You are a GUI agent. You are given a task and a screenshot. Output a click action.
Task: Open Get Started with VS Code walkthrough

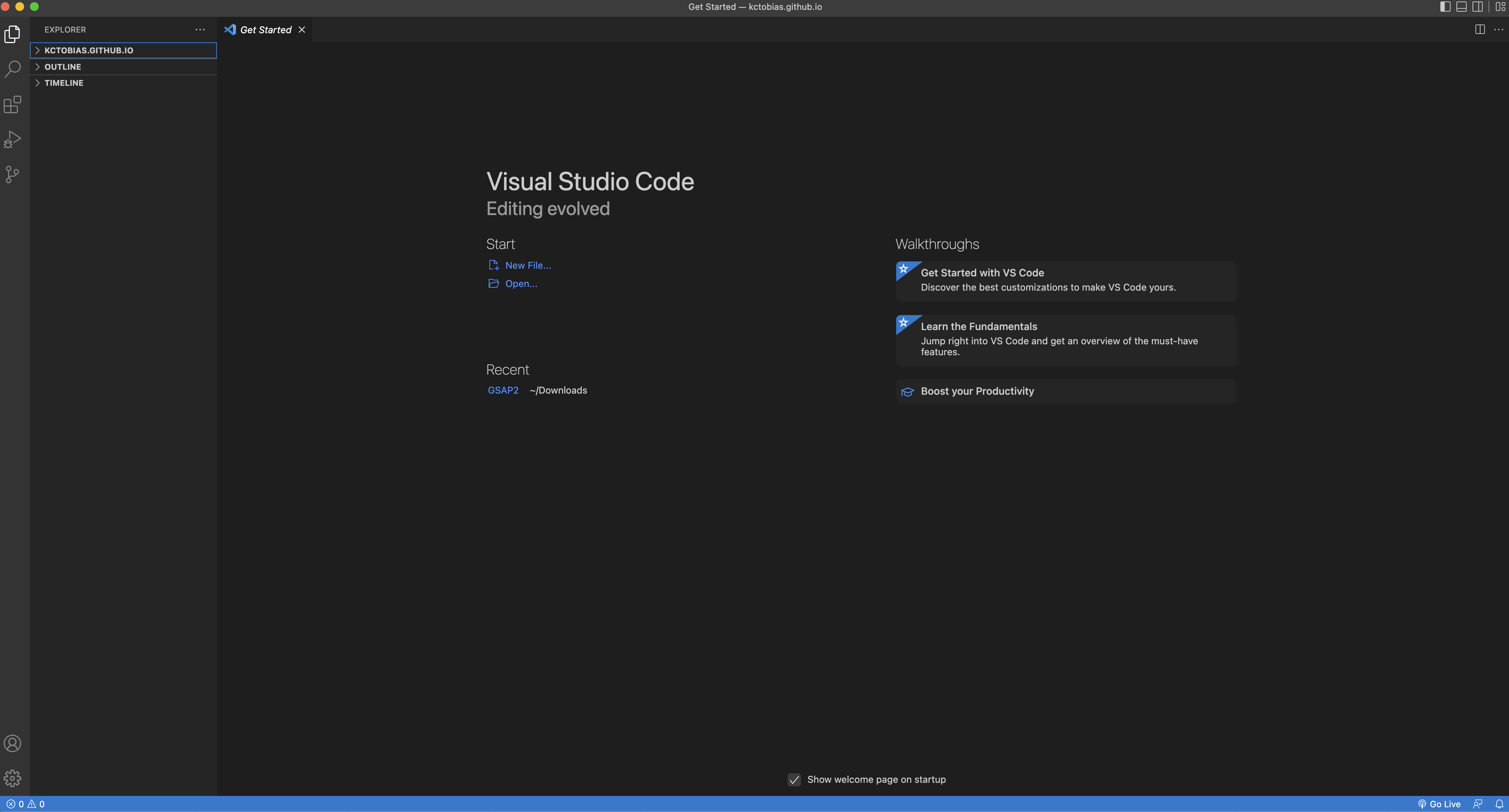1066,281
